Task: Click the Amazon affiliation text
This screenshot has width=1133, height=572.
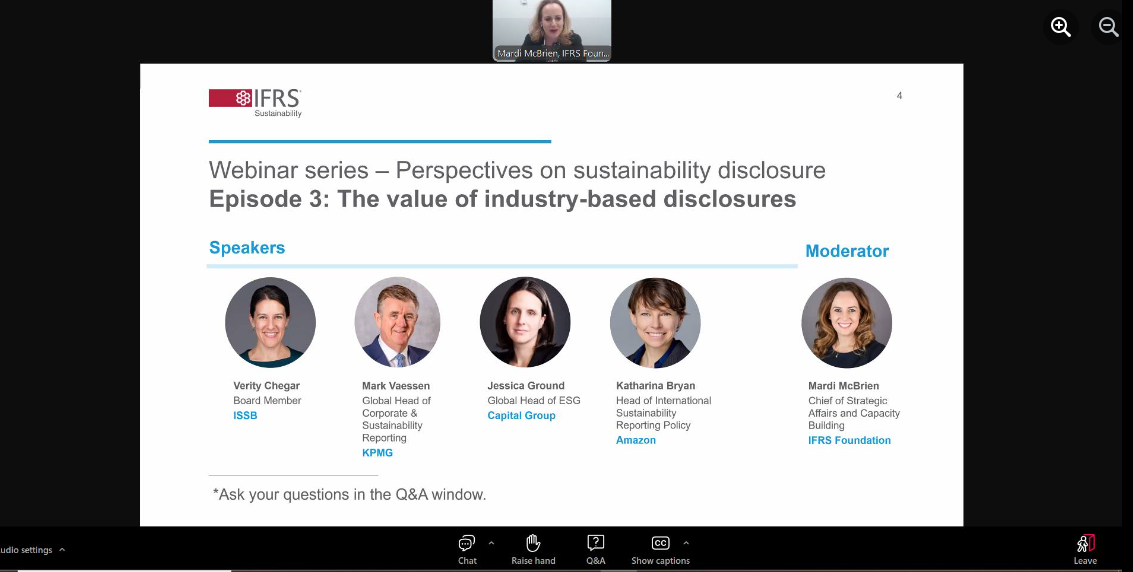Action: tap(636, 440)
